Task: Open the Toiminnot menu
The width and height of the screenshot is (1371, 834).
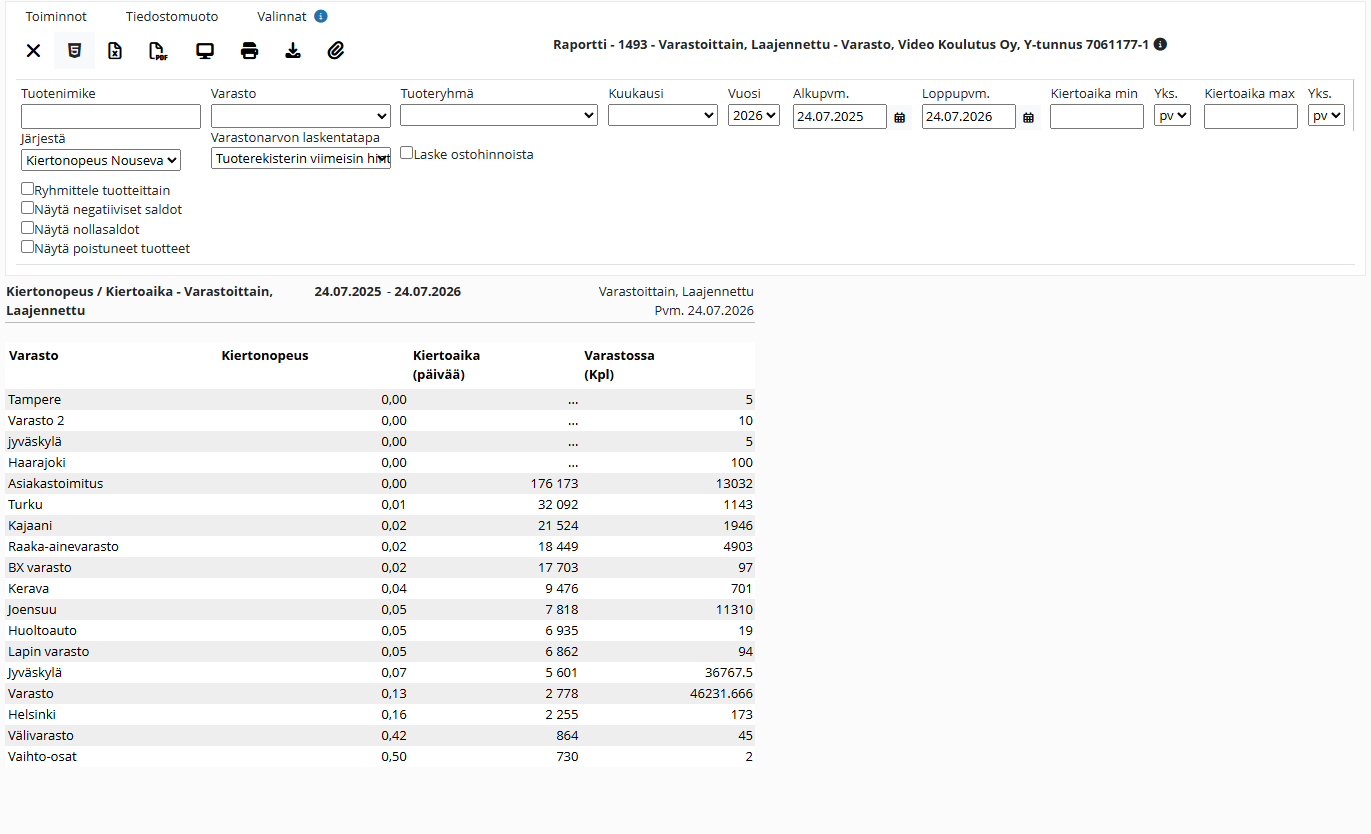Action: click(x=56, y=17)
